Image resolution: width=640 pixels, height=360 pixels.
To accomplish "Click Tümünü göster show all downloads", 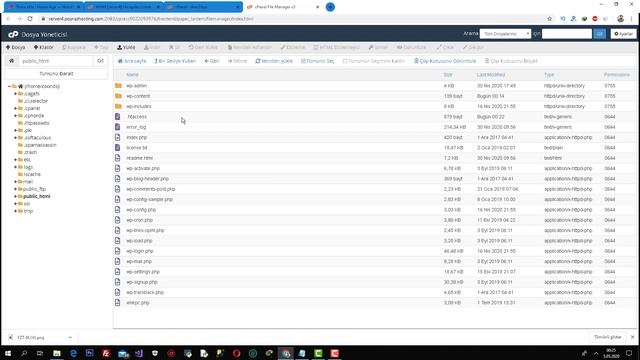I will click(x=607, y=337).
